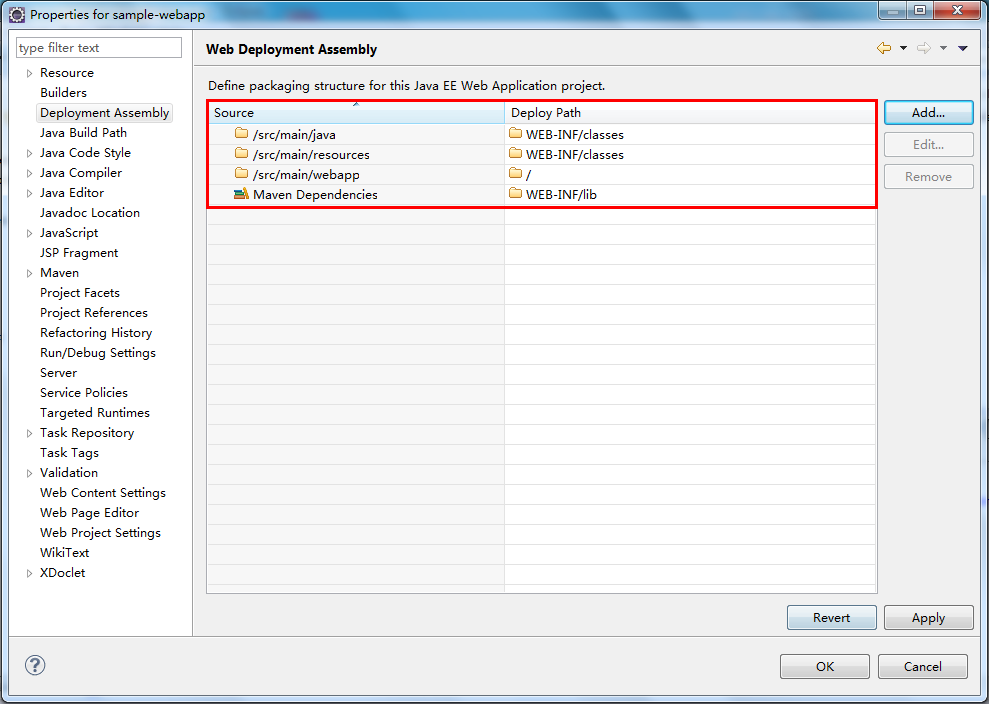Expand the XDoclet node

29,573
